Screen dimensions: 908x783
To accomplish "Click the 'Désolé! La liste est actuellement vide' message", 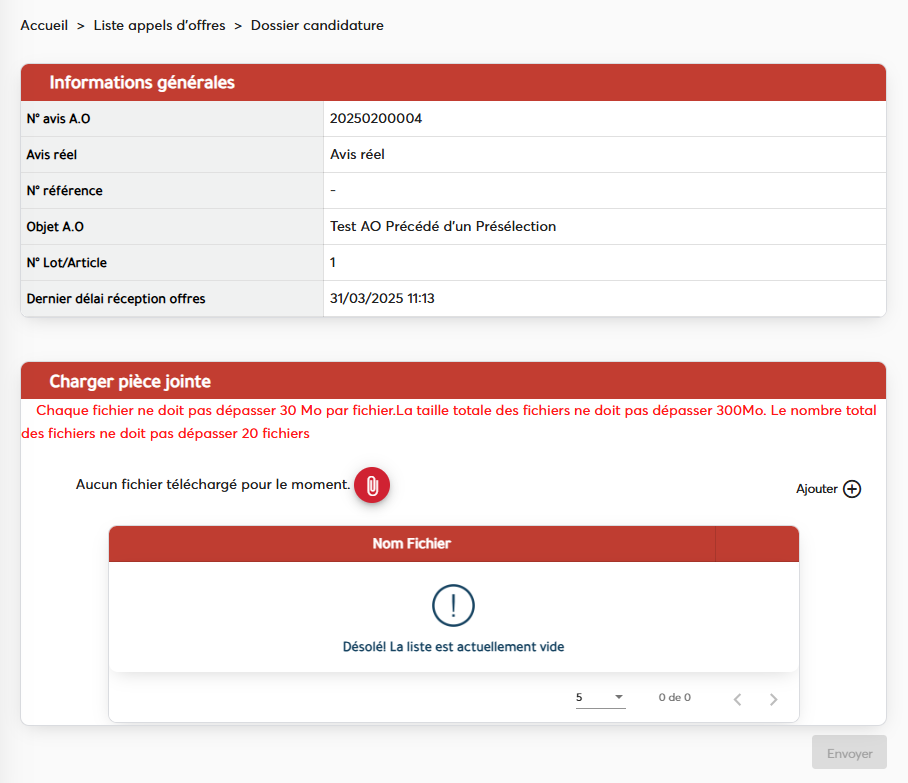I will [453, 647].
